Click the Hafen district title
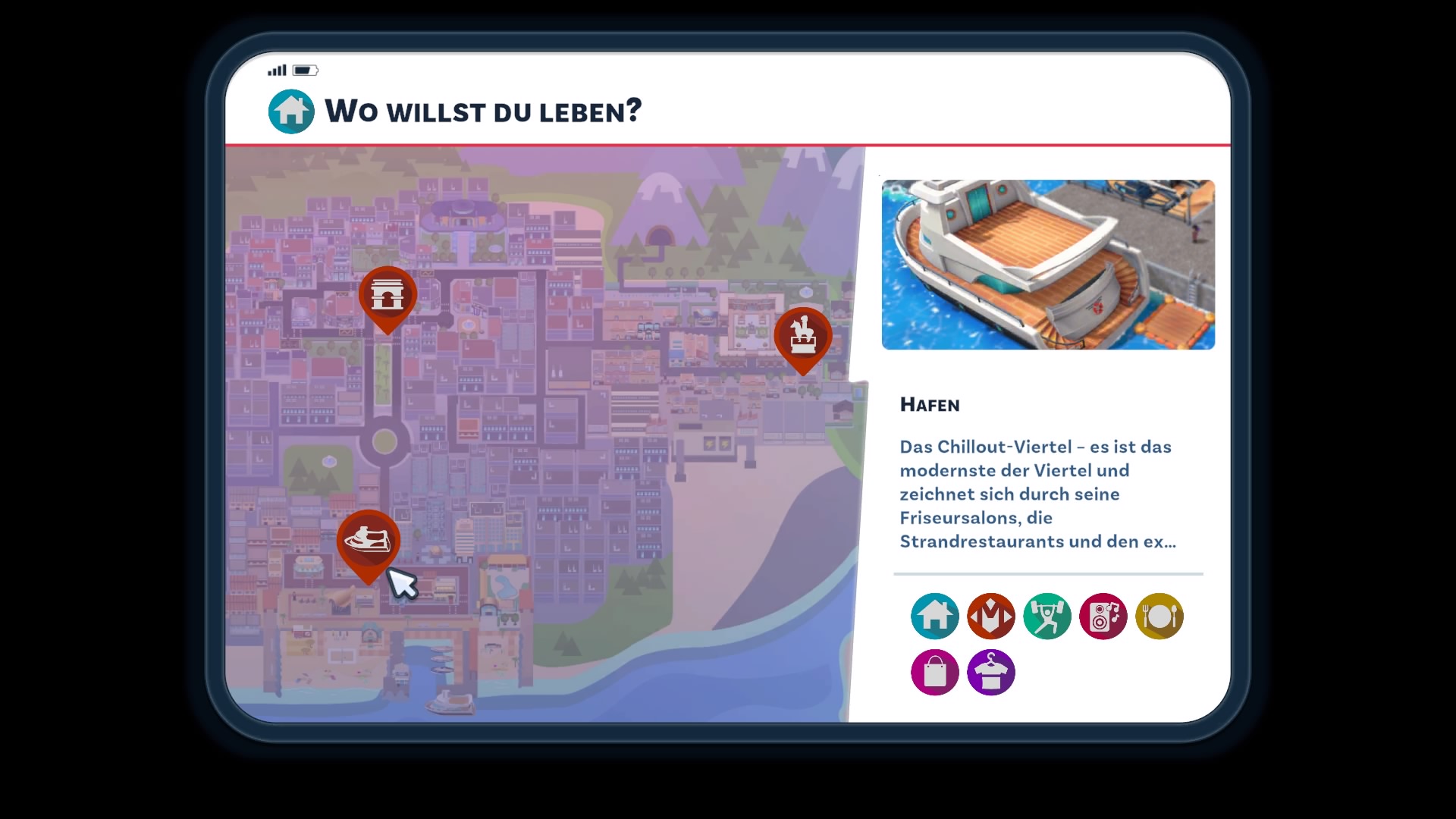1456x819 pixels. tap(930, 405)
